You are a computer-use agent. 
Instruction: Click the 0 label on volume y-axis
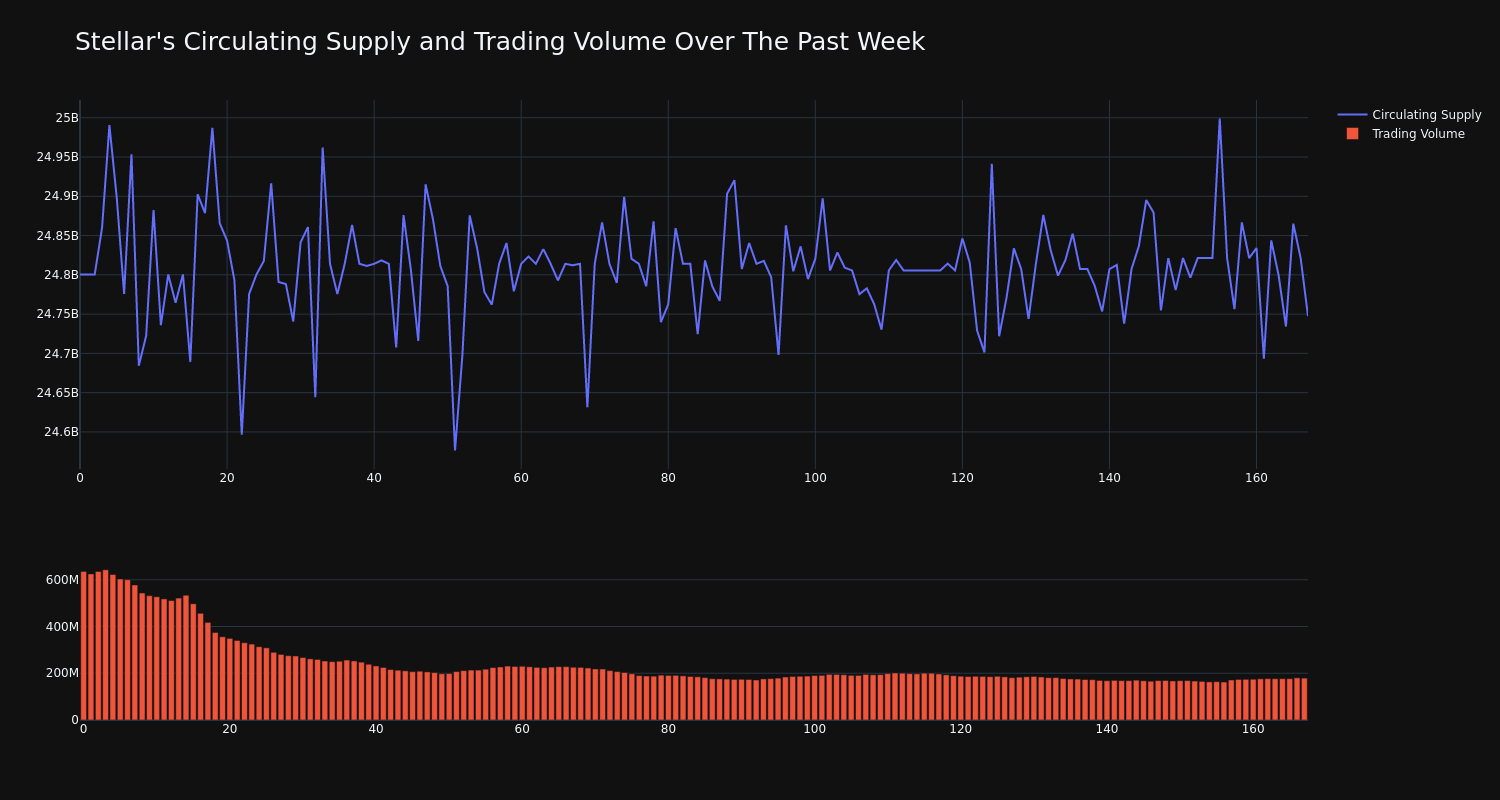click(x=74, y=720)
